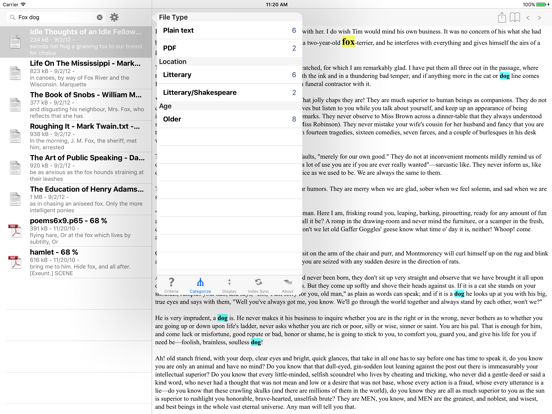Filter by Plain text file type

pos(229,31)
